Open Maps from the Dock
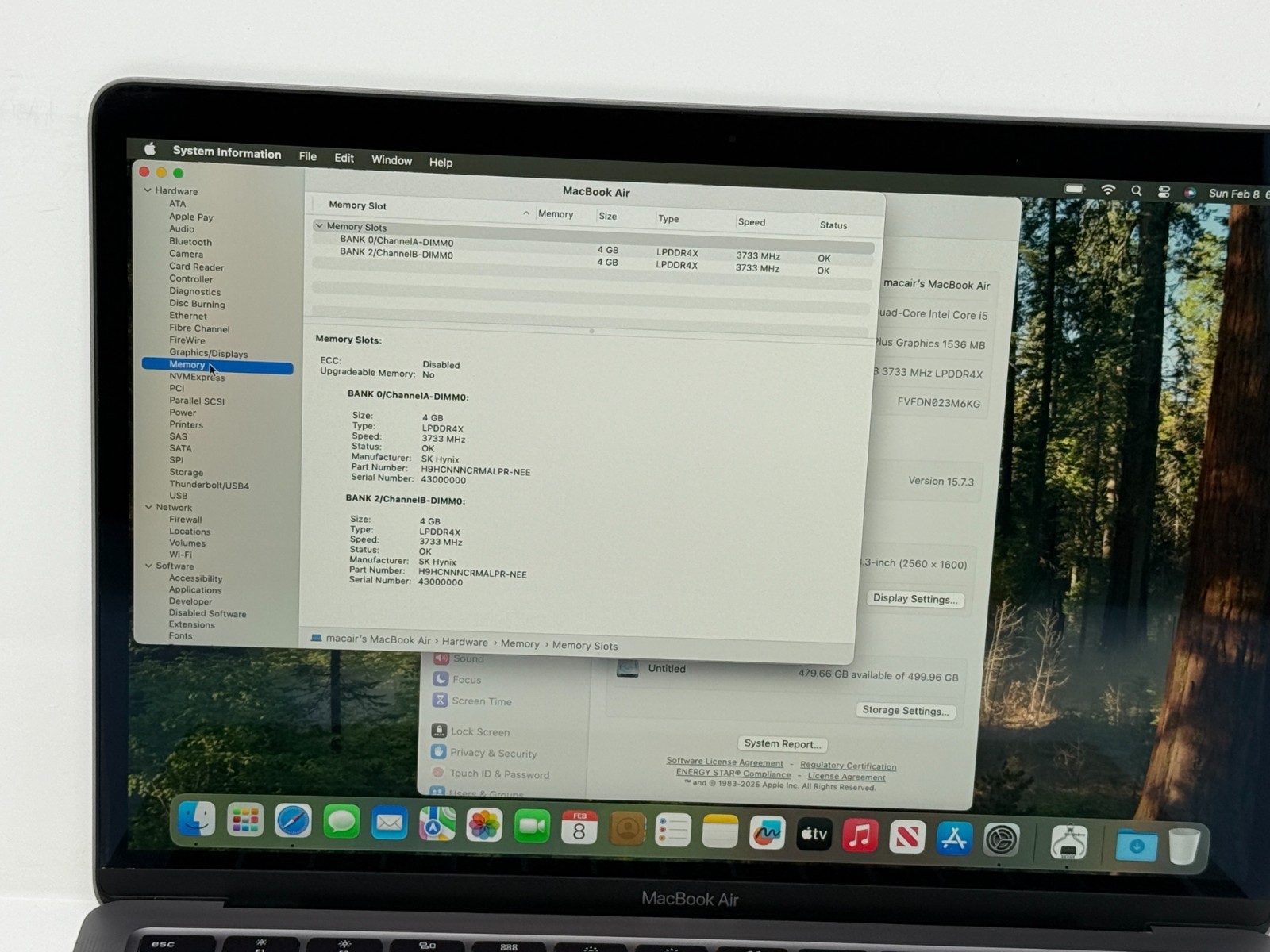Image resolution: width=1270 pixels, height=952 pixels. click(437, 824)
